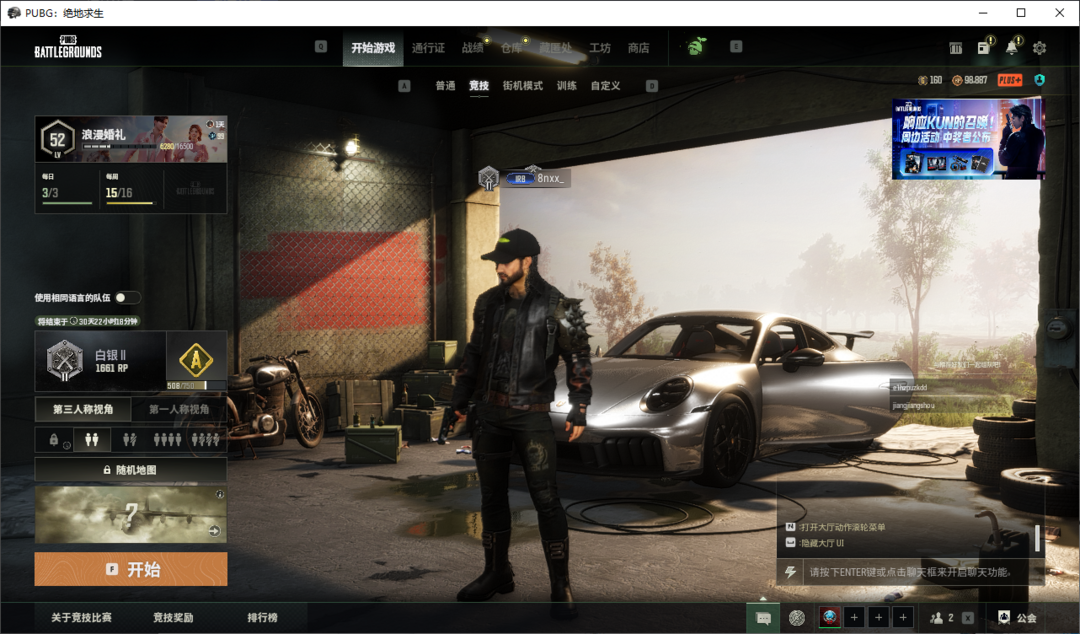The height and width of the screenshot is (634, 1080).
Task: Open the KUN event banner
Action: point(968,138)
